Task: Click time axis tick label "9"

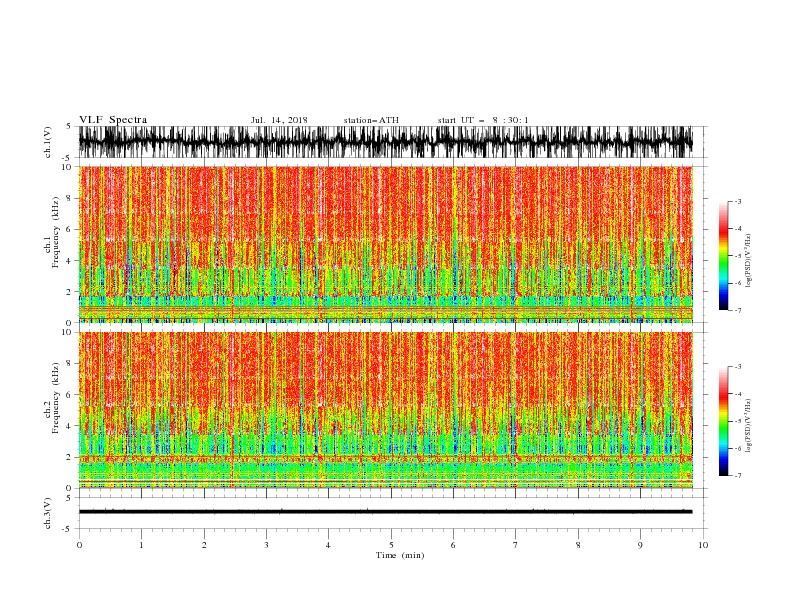Action: coord(640,545)
